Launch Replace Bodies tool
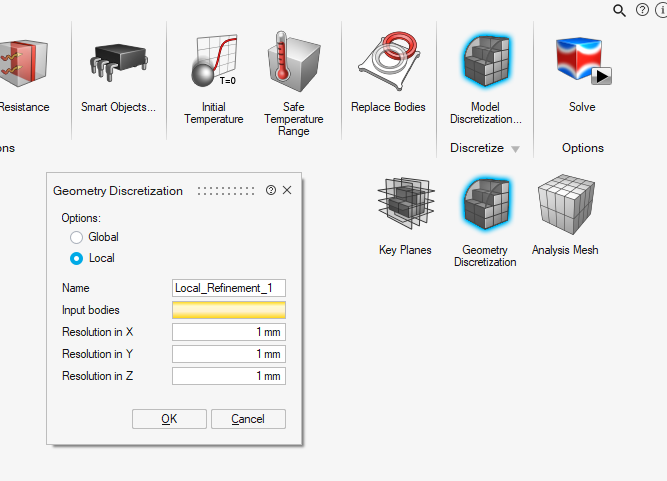Image resolution: width=667 pixels, height=481 pixels. click(x=388, y=72)
